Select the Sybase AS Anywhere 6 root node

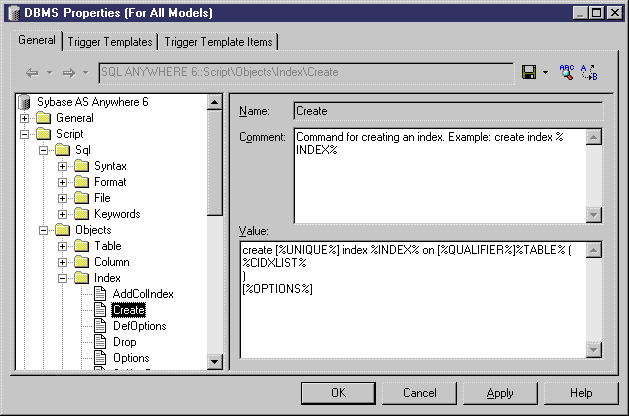pyautogui.click(x=93, y=102)
